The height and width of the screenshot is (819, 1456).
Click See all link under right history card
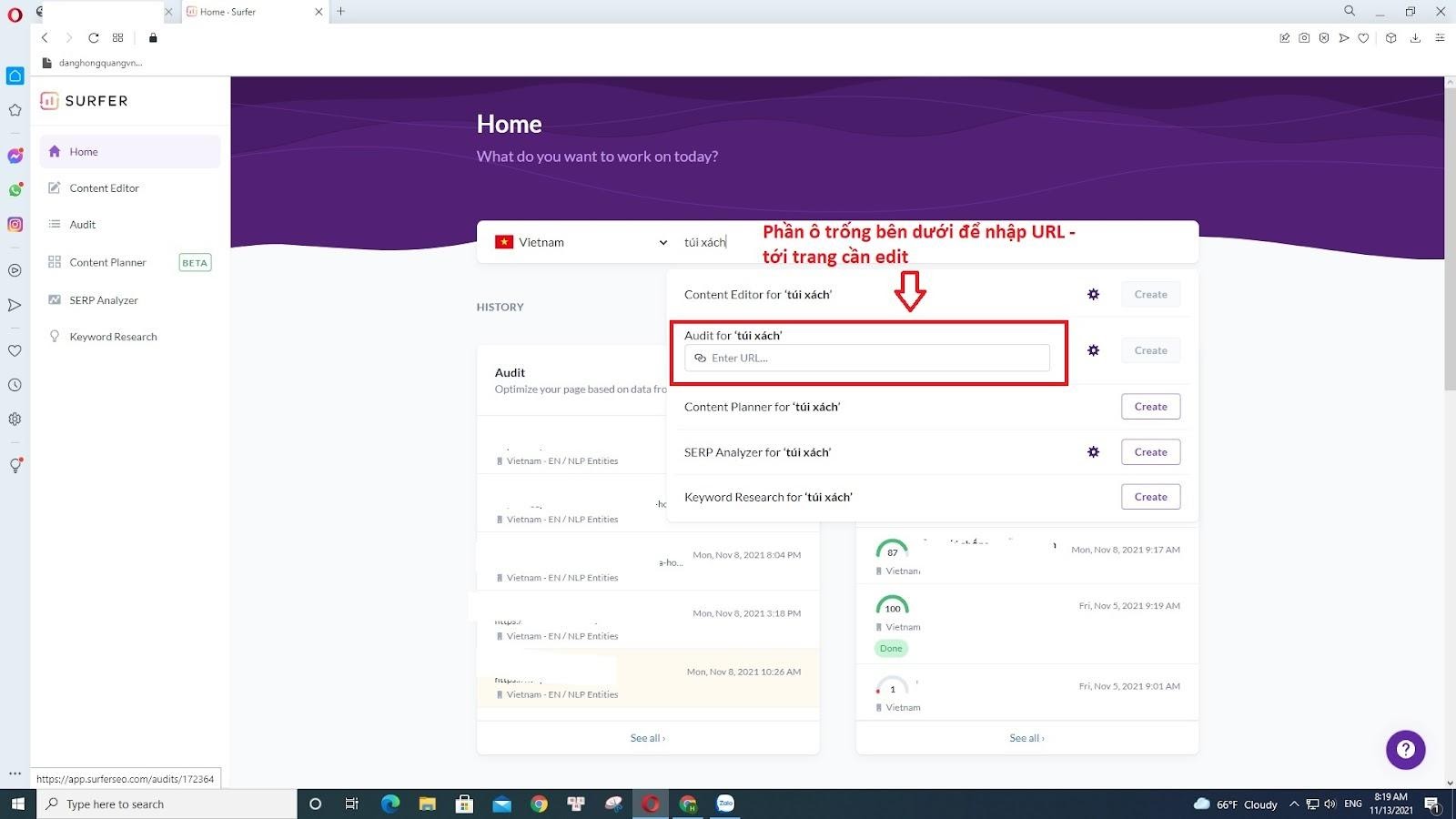point(1026,738)
